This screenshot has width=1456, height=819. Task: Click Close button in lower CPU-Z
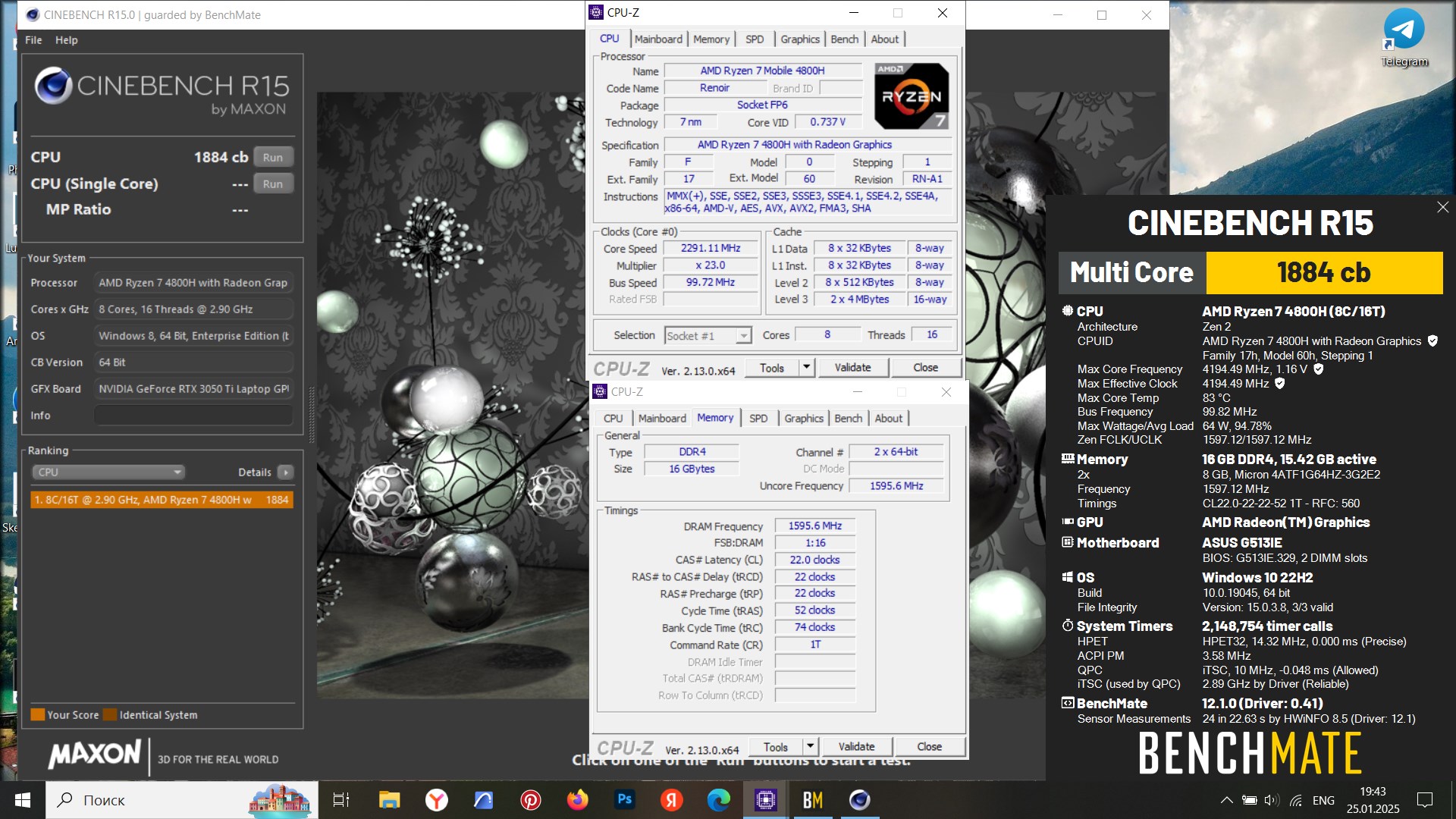[929, 747]
